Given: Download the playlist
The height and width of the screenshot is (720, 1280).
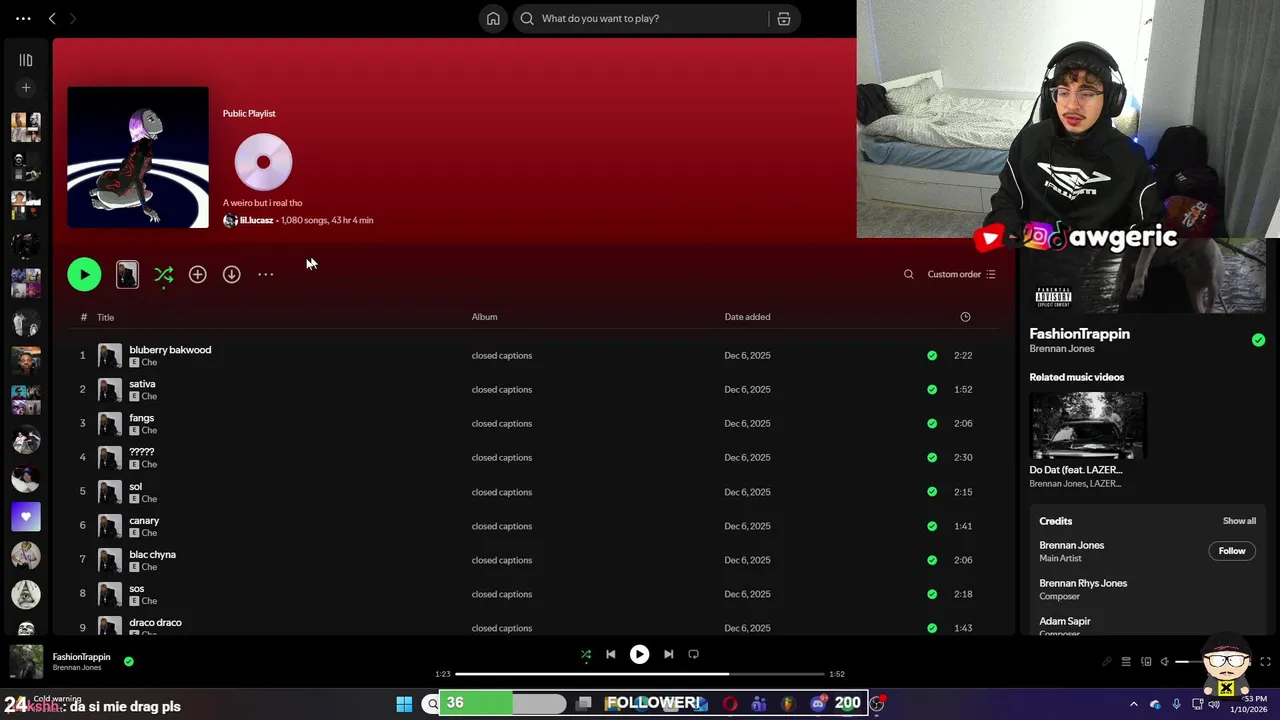Looking at the screenshot, I should pos(231,274).
